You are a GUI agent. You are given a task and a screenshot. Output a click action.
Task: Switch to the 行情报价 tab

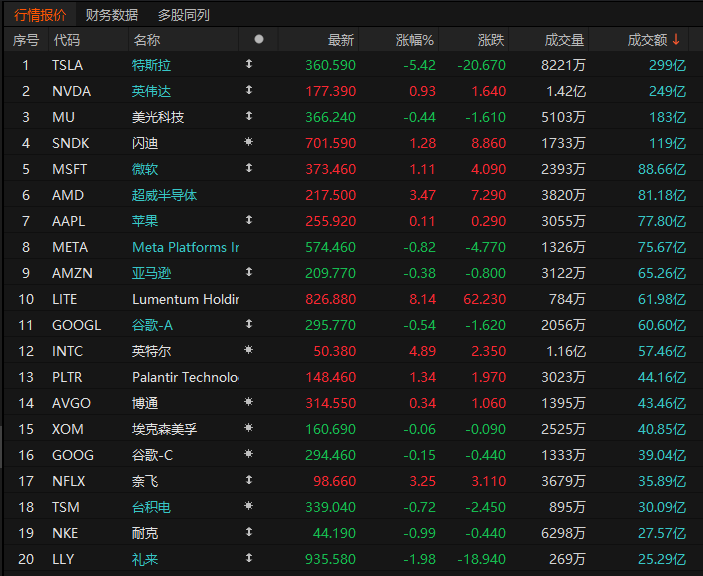pos(40,15)
